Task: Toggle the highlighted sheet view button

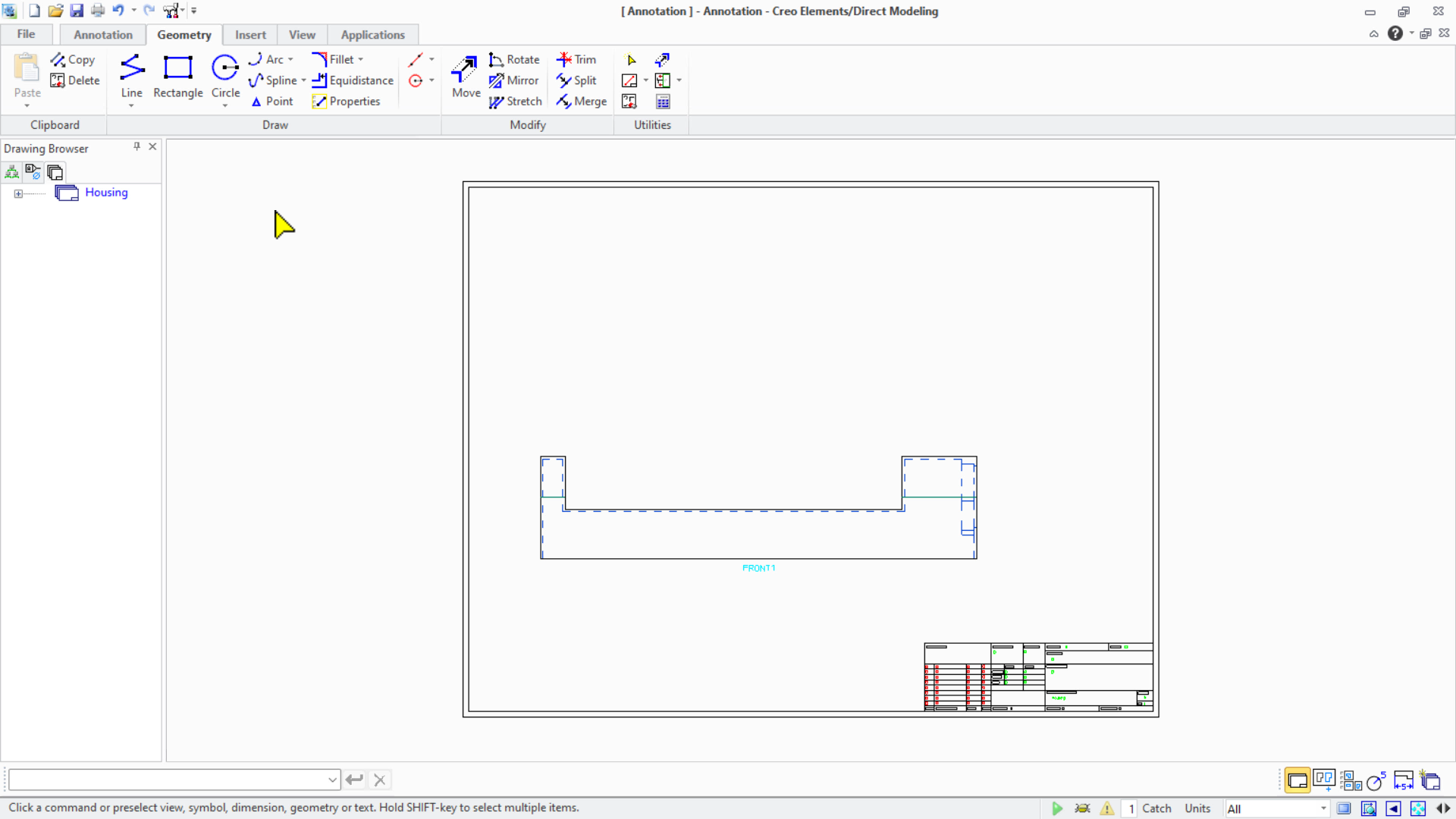Action: pos(1298,780)
